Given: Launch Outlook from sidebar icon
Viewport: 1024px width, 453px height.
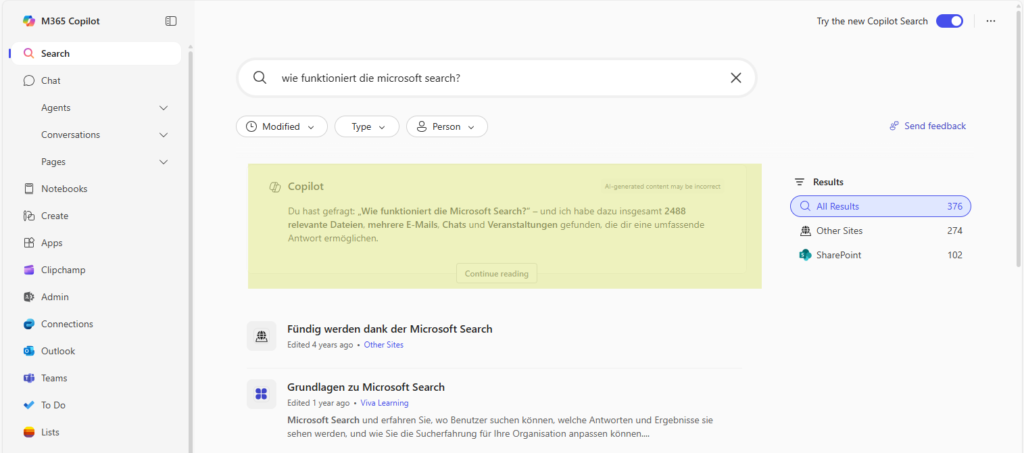Looking at the screenshot, I should (29, 351).
